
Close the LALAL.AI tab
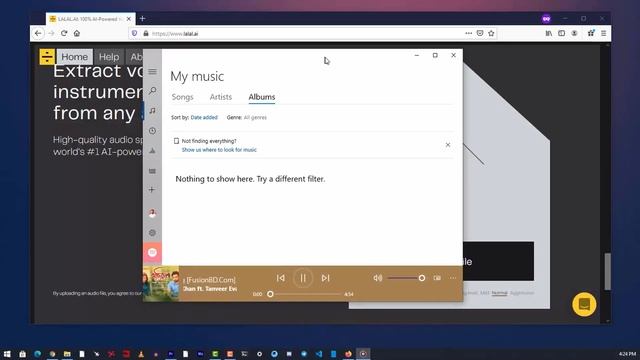129,19
